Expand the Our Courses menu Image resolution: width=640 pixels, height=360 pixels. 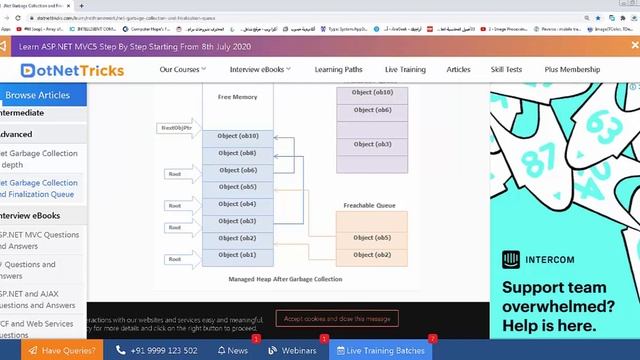click(182, 69)
